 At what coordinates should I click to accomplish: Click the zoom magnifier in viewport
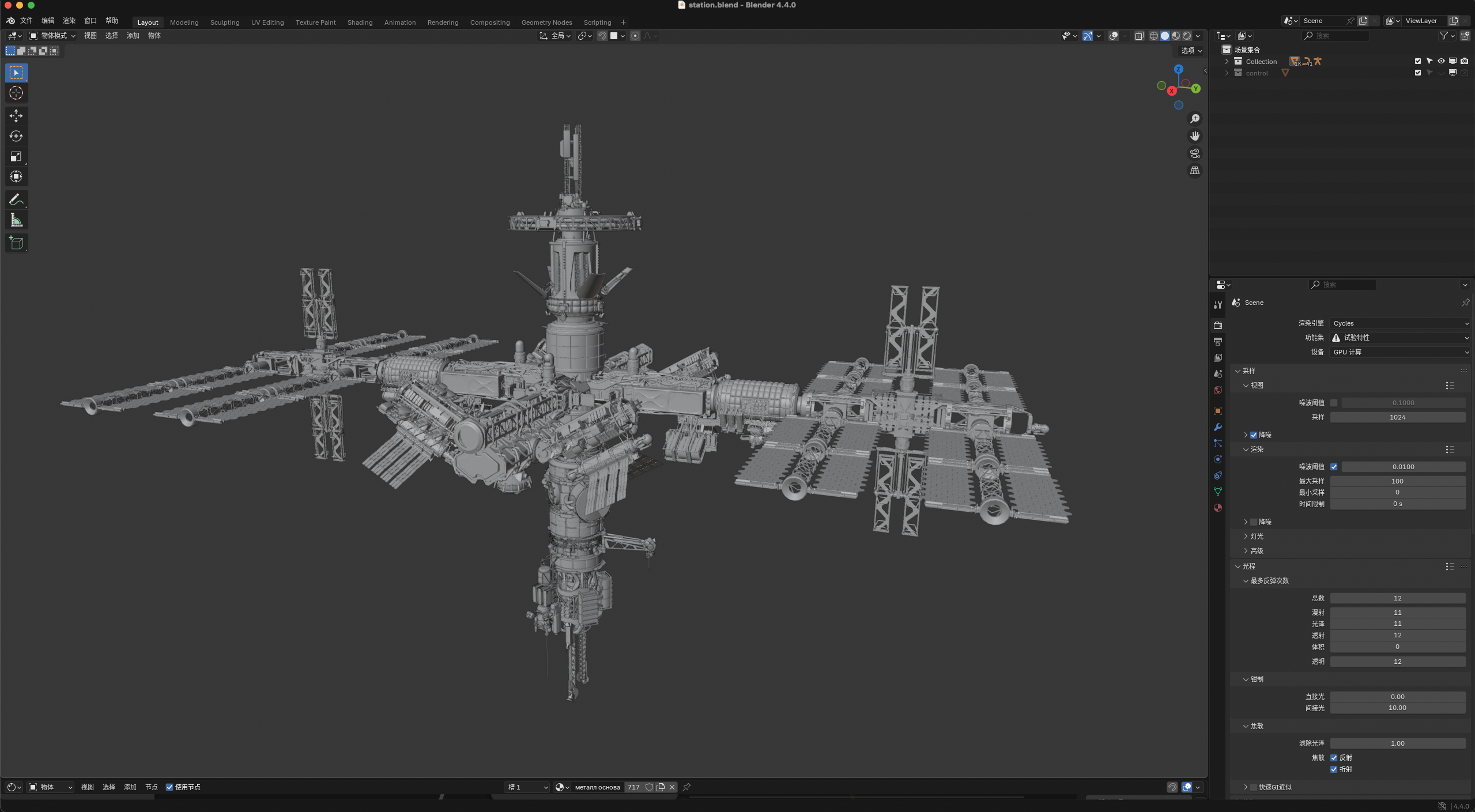tap(1195, 119)
